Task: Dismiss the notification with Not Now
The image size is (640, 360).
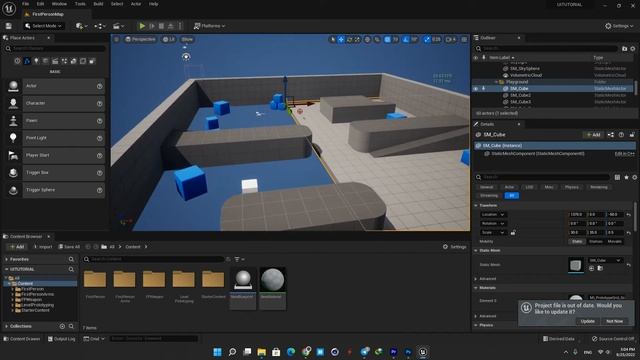Action: point(614,321)
